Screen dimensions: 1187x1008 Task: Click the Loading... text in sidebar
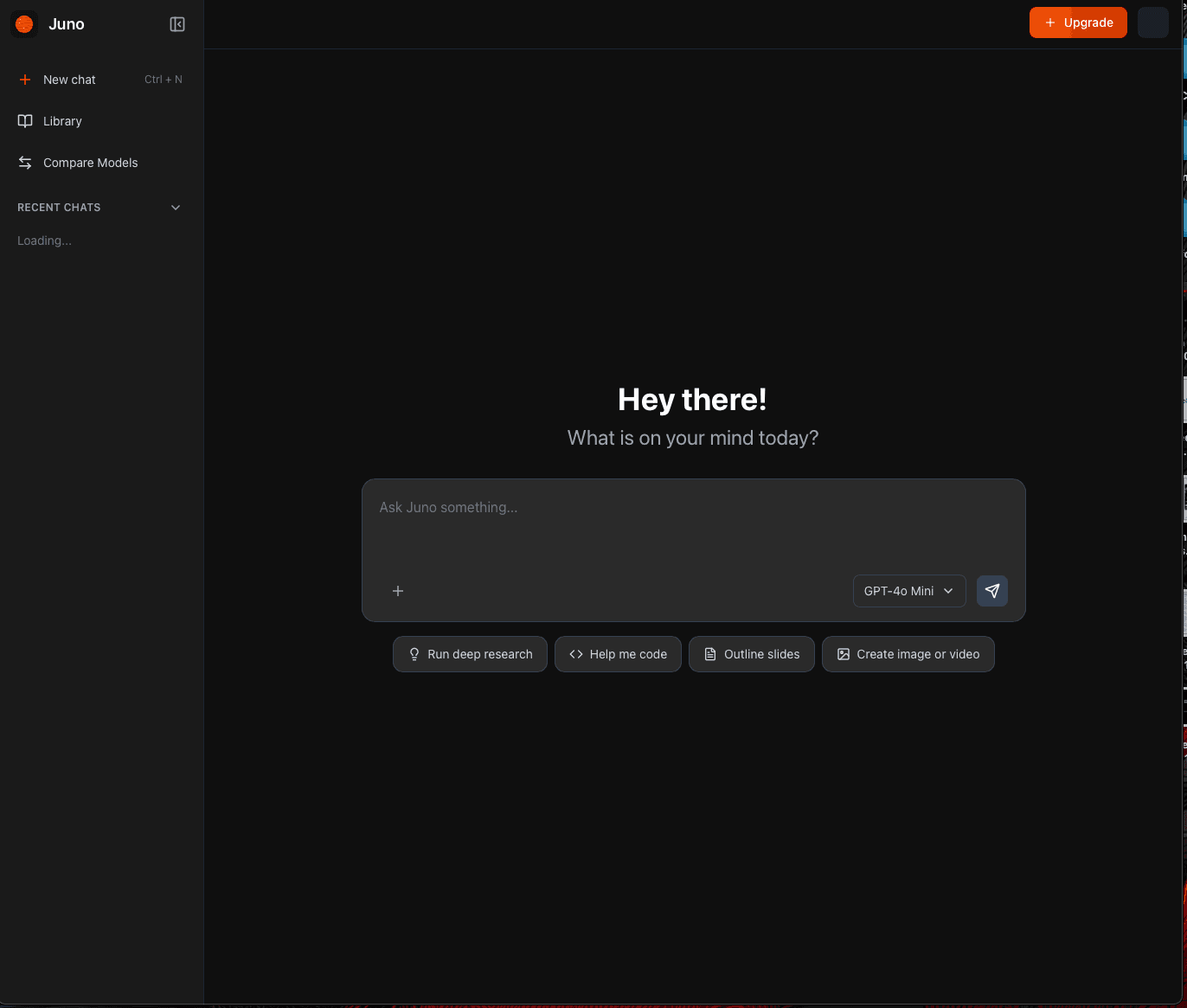coord(44,241)
